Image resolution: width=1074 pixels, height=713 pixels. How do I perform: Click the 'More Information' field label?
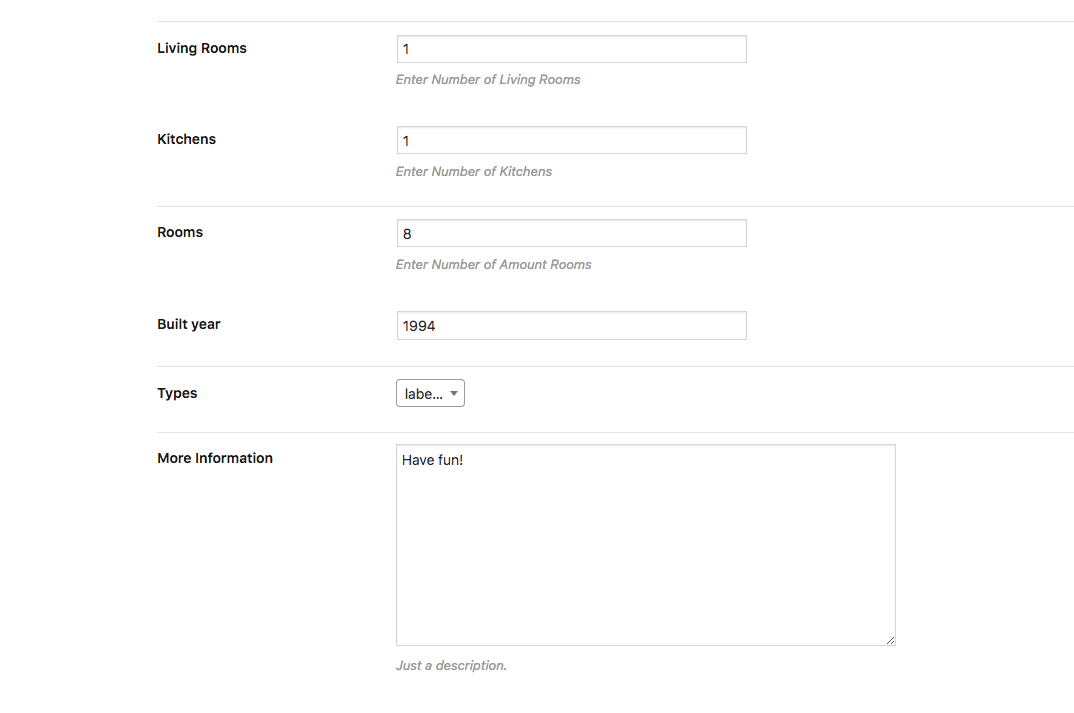coord(215,458)
